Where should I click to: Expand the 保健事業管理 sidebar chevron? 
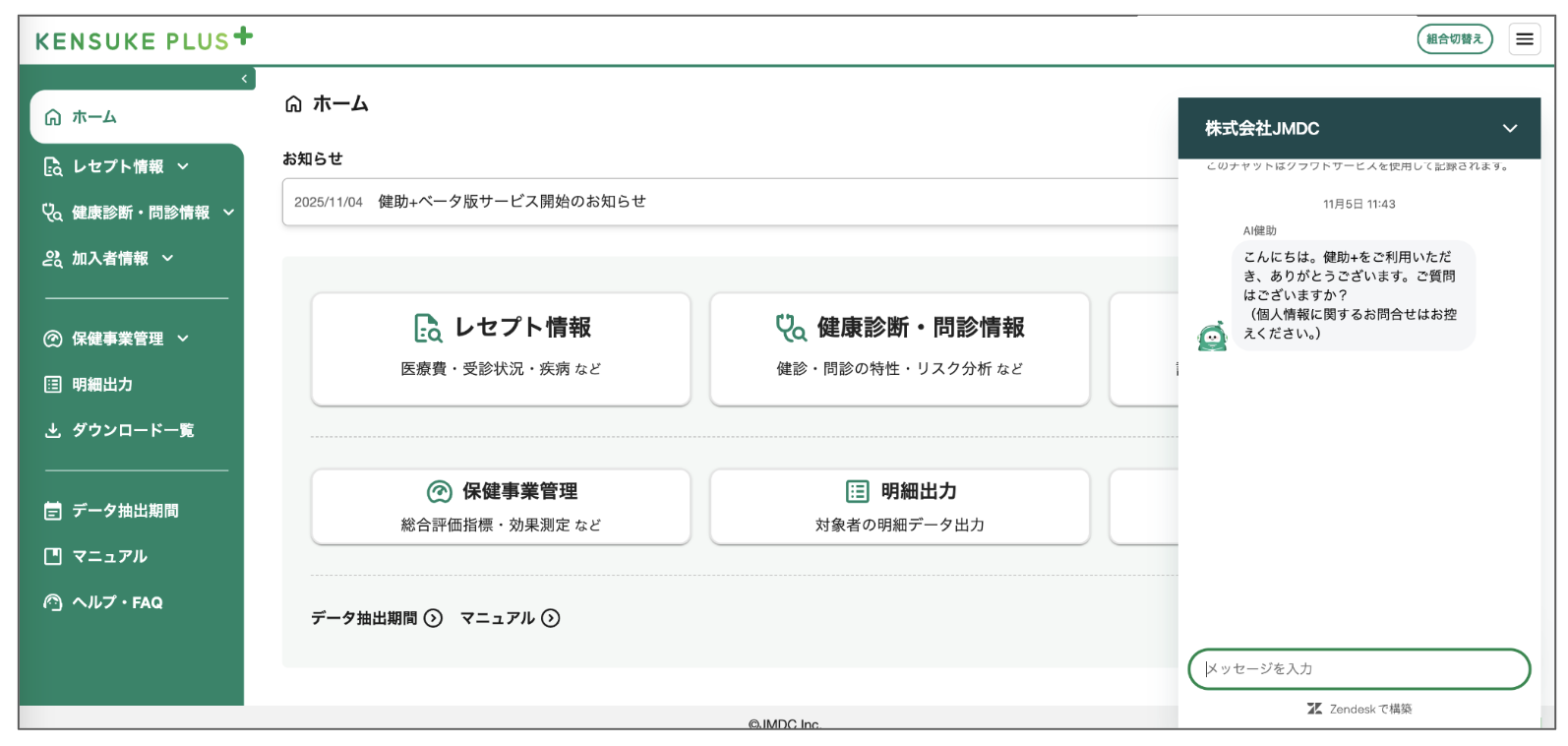click(x=183, y=339)
